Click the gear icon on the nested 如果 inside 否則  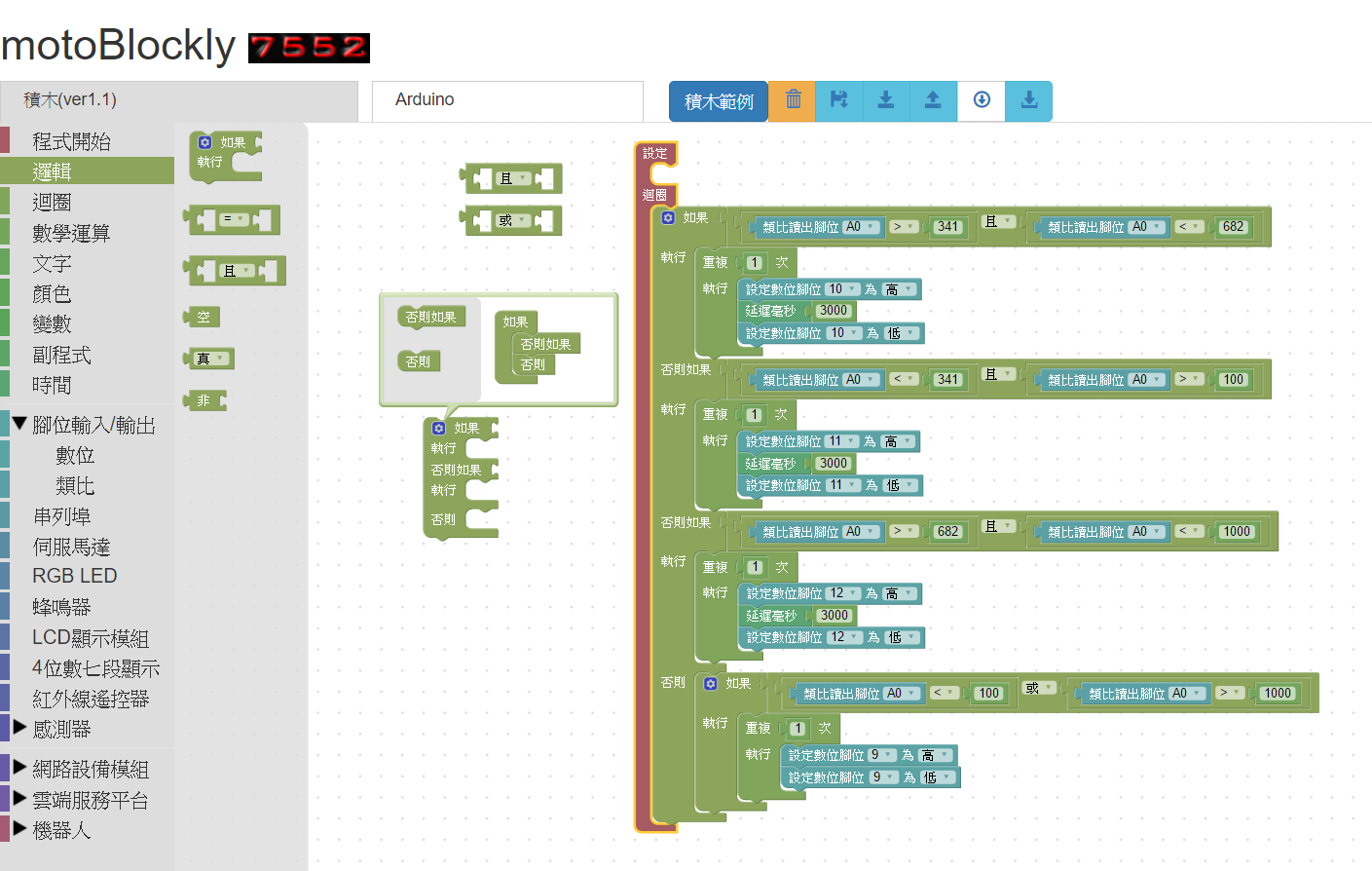point(711,683)
